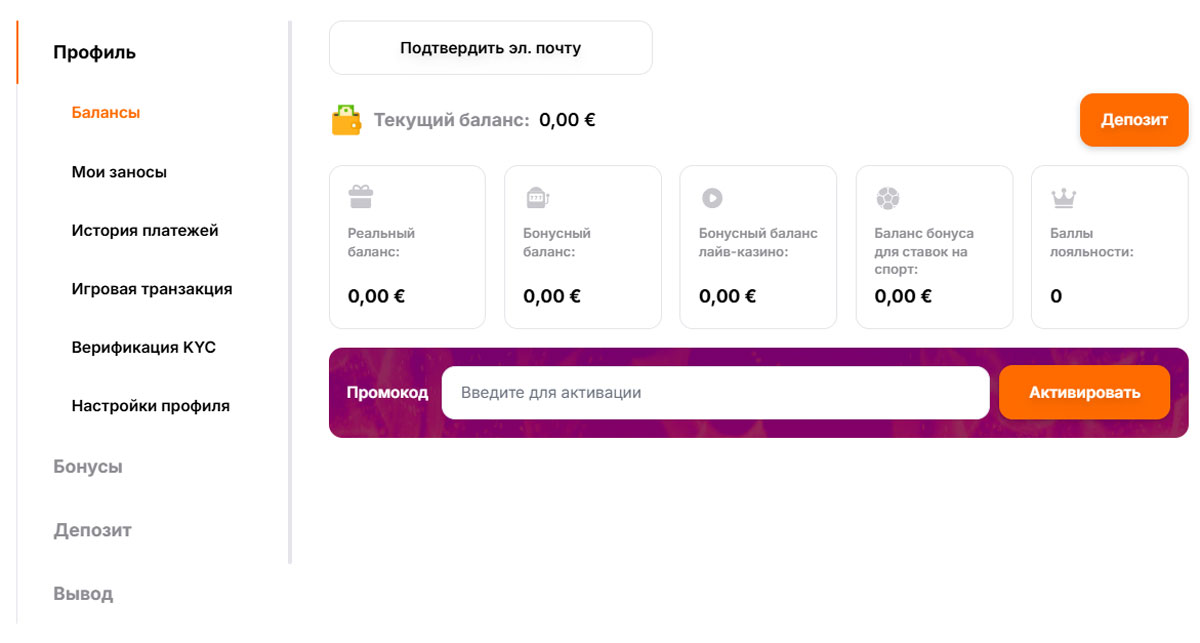Click the Подтвердить эл. почту button
Viewport: 1200px width, 643px height.
(x=491, y=48)
